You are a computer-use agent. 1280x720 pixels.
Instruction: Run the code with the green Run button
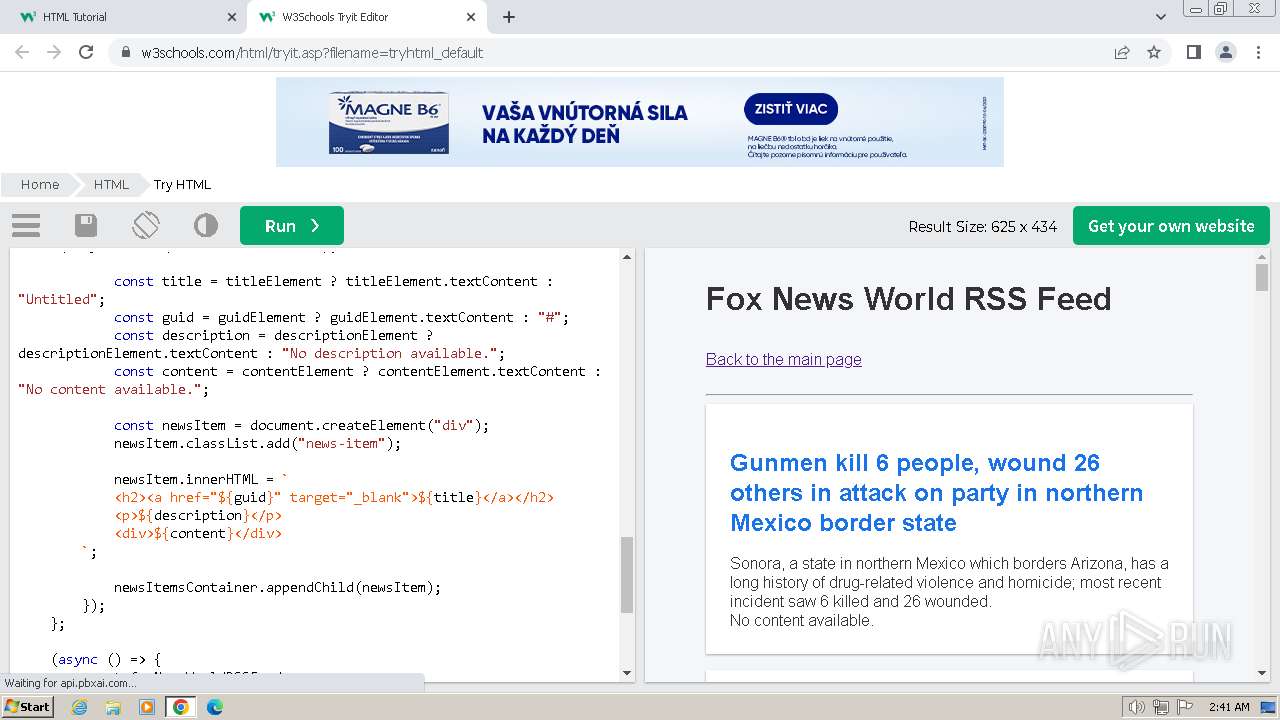[292, 226]
